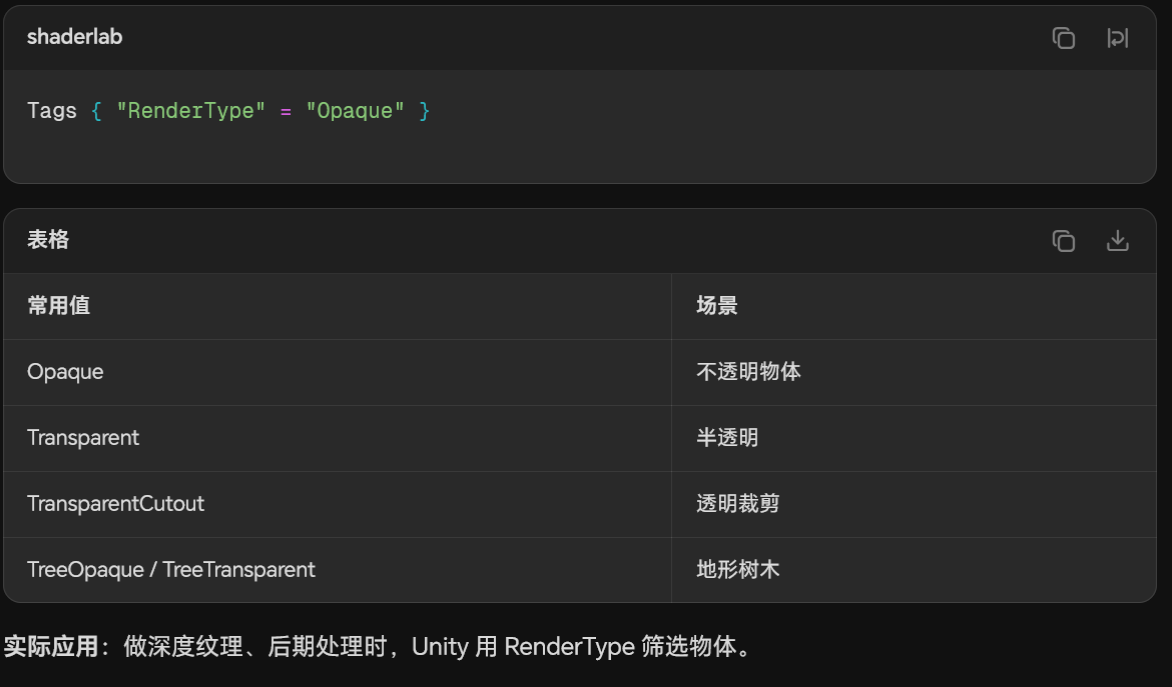Click the 半透明 scene description cell
1172x687 pixels.
pos(723,438)
